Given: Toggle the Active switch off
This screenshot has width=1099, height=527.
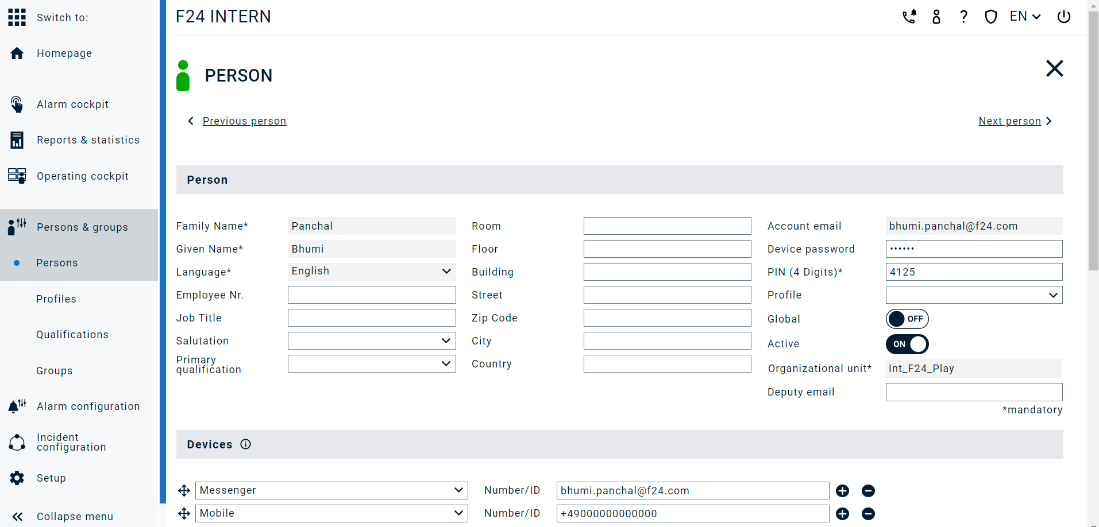Looking at the screenshot, I should [x=907, y=344].
